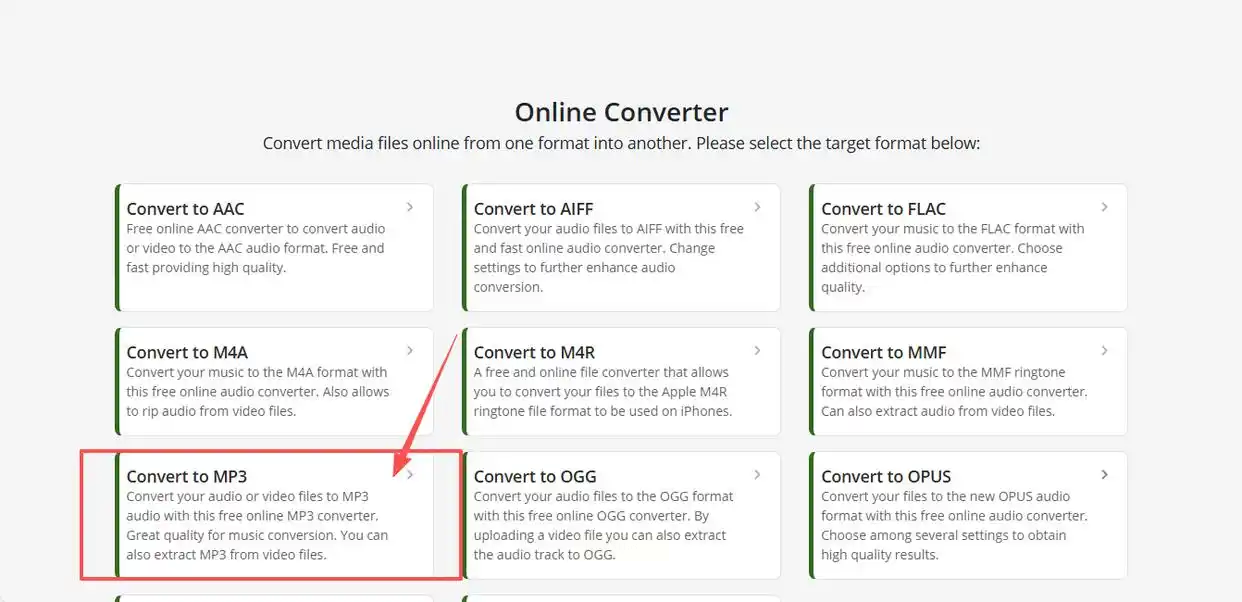1242x602 pixels.
Task: Select the Convert to AAC heading
Action: [x=185, y=209]
